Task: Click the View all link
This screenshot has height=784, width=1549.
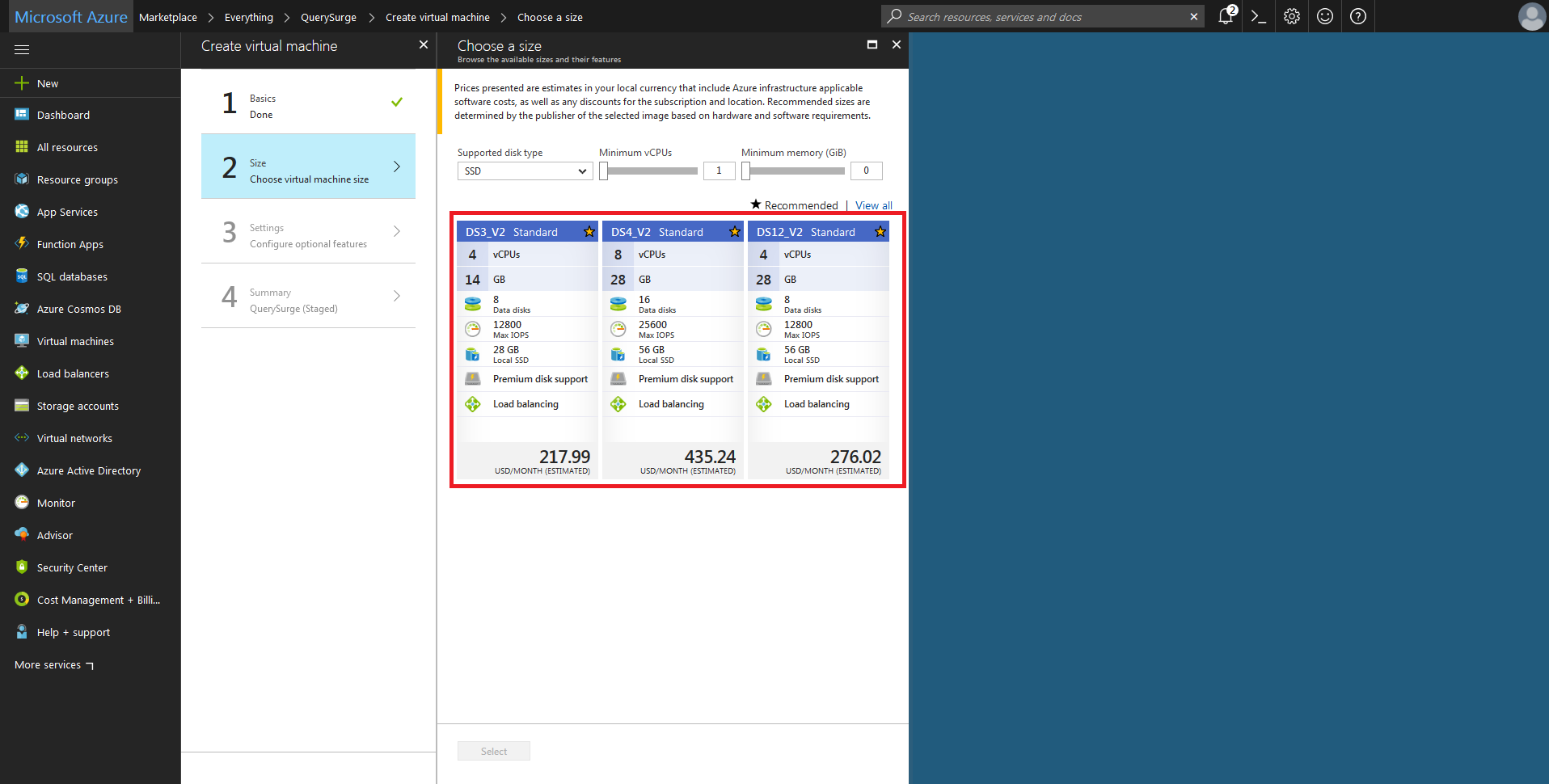Action: click(874, 205)
